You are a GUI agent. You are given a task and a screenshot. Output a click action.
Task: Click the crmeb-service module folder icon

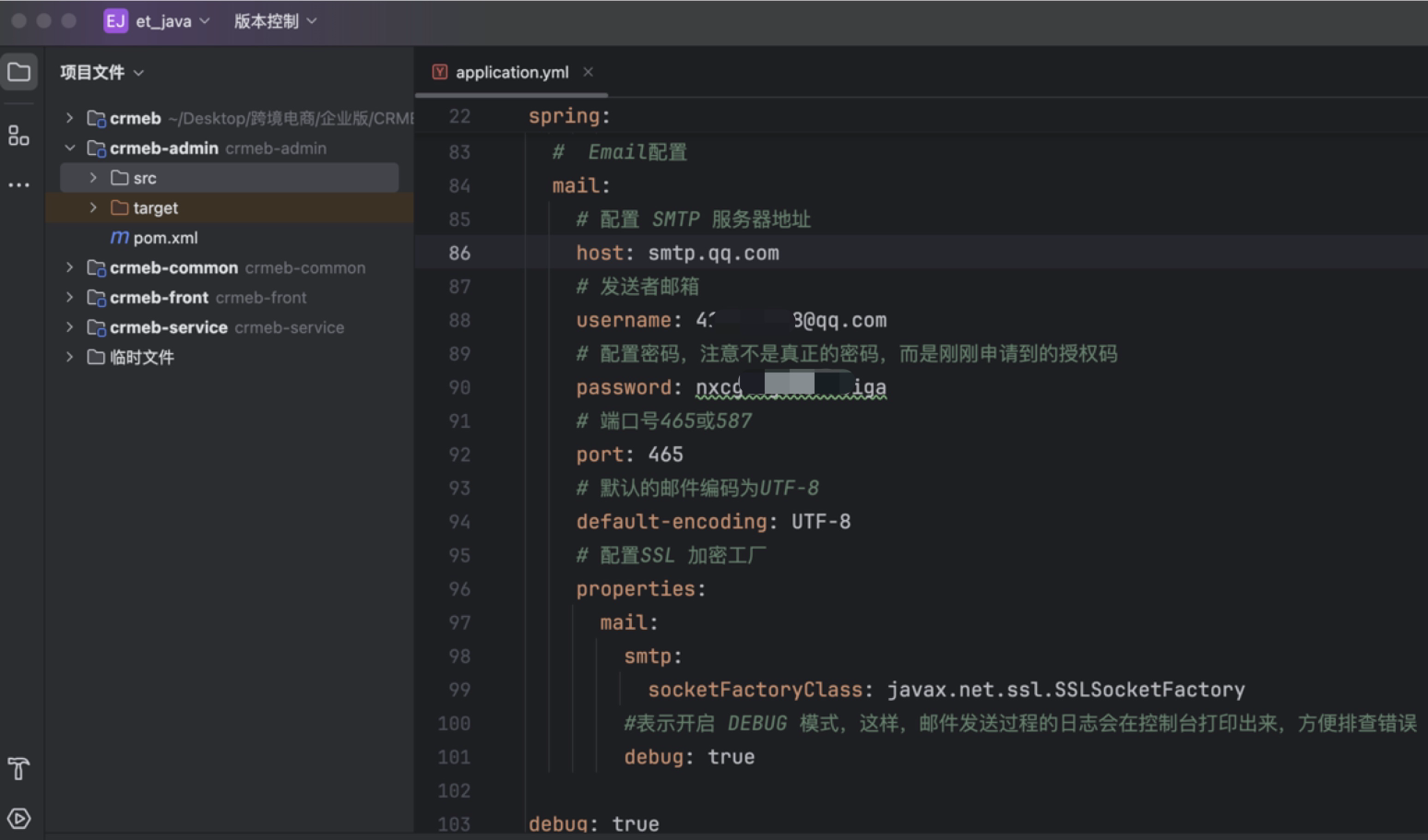point(96,327)
